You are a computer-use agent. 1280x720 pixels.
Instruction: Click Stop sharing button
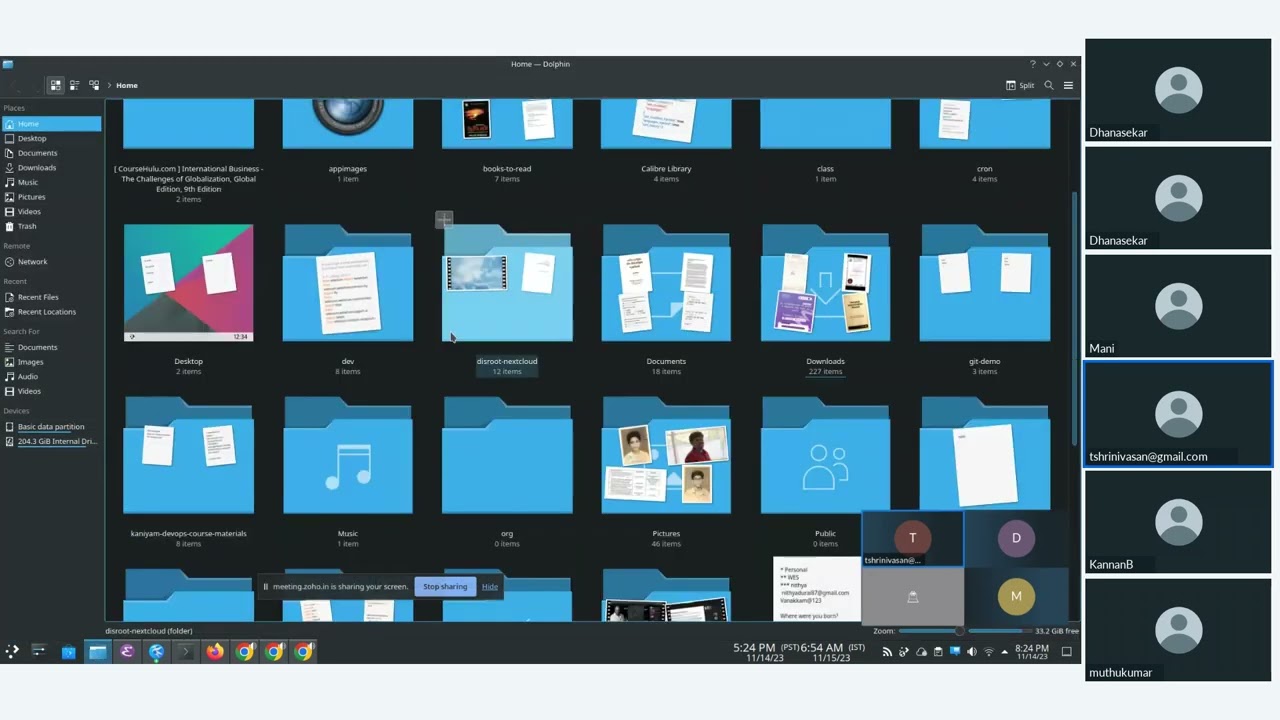445,587
